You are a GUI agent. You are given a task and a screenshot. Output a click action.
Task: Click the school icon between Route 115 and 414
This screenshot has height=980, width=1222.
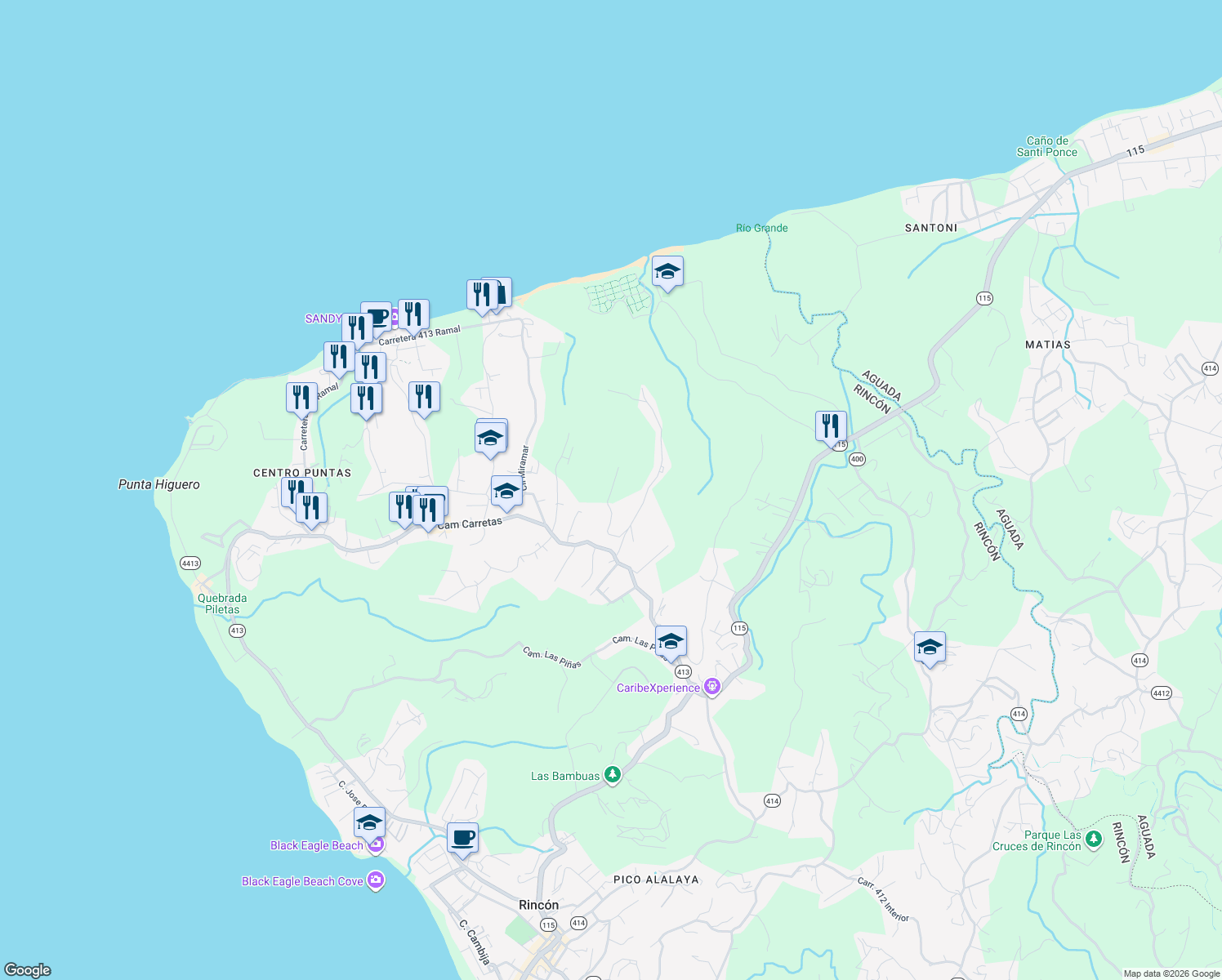pos(929,648)
